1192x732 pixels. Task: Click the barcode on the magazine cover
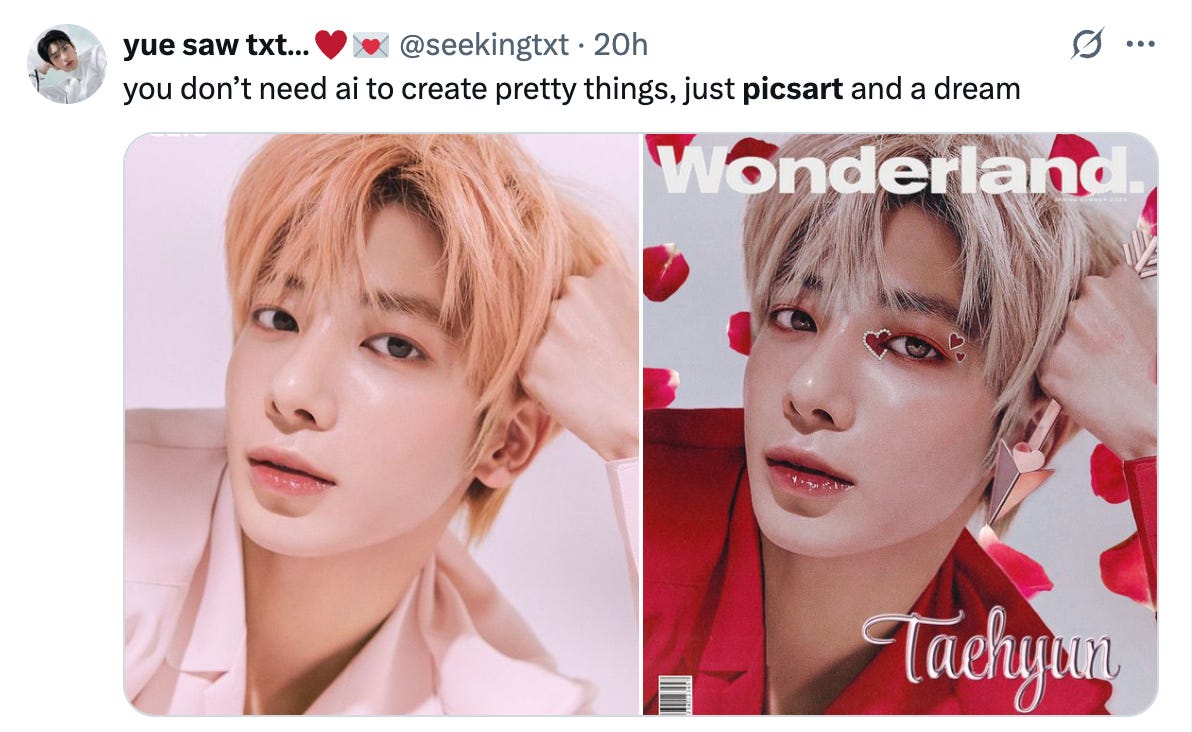(x=674, y=694)
